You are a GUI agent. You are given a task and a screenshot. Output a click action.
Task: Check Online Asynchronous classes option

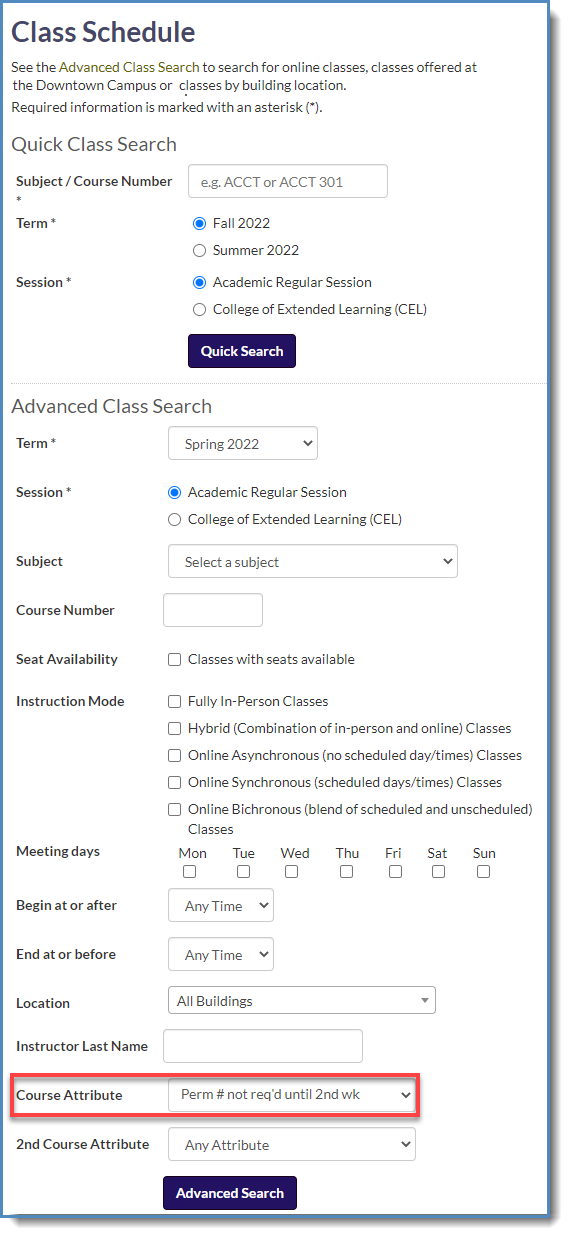pos(175,756)
